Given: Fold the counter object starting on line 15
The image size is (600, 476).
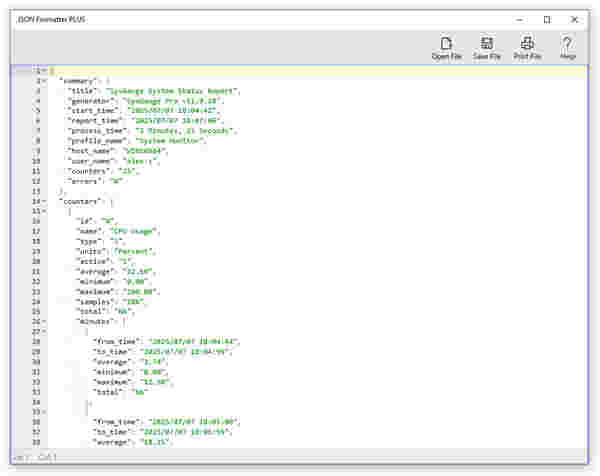Looking at the screenshot, I should tap(44, 212).
